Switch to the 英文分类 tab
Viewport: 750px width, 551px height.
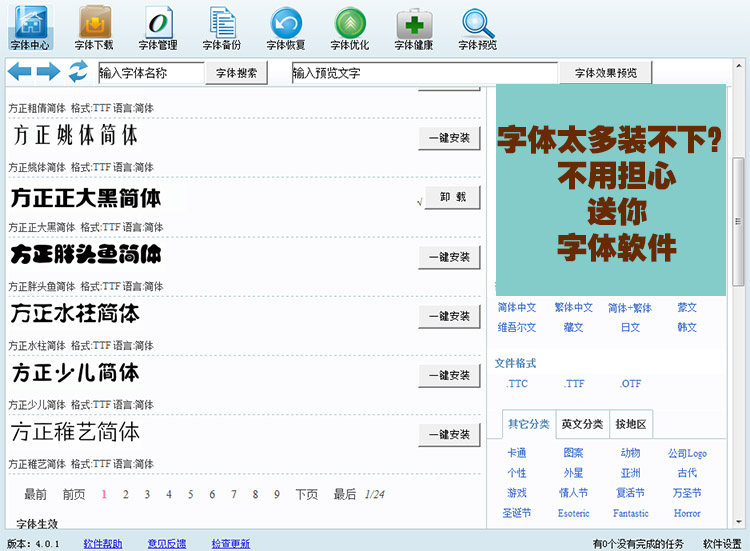583,424
